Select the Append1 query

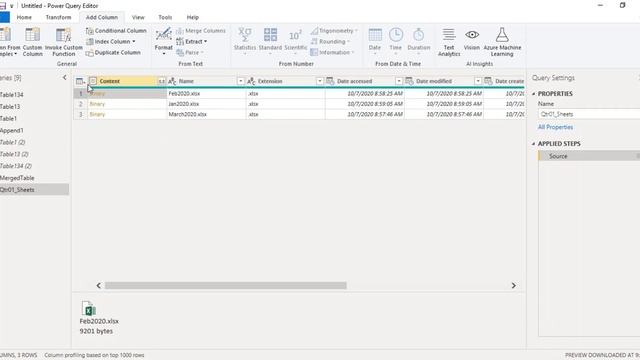(x=34, y=131)
